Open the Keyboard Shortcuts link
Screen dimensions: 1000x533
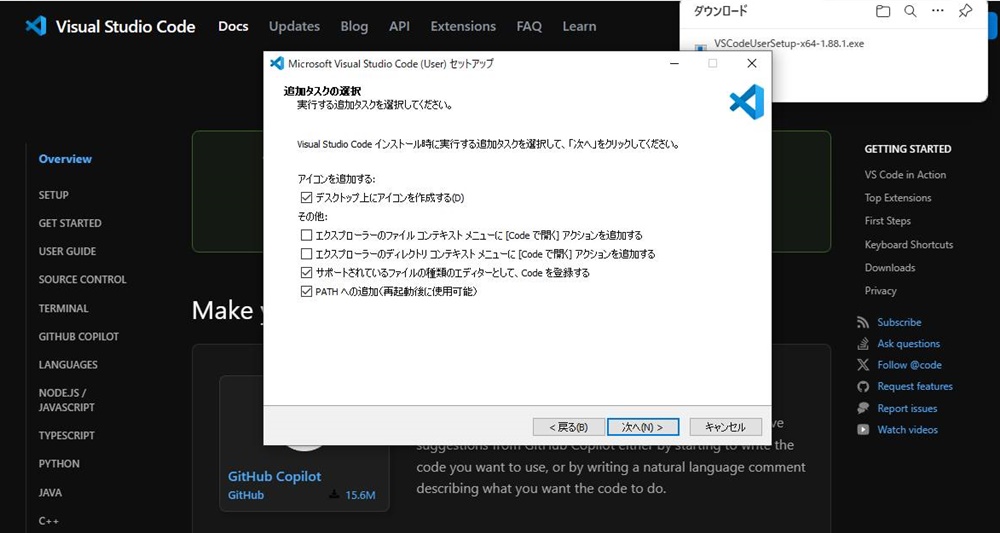tap(909, 244)
